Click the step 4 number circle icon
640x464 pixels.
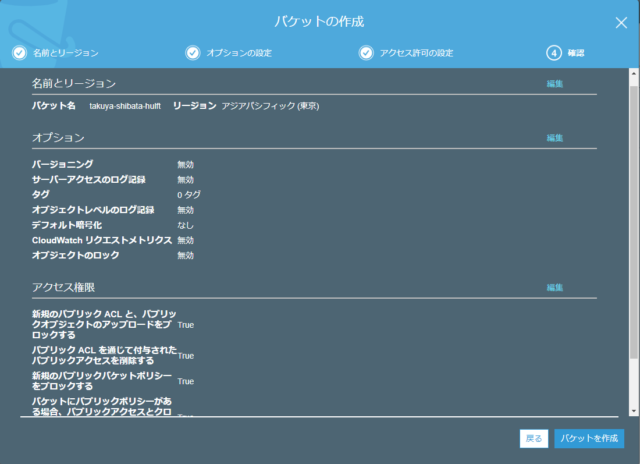(553, 52)
